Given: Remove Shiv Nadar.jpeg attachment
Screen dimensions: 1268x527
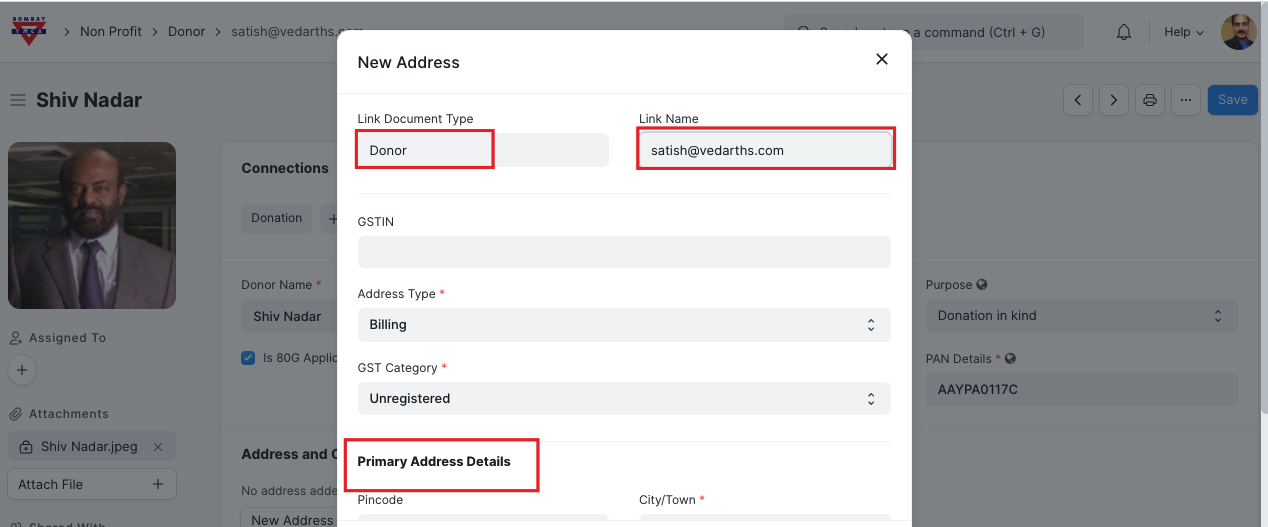Looking at the screenshot, I should [x=158, y=447].
